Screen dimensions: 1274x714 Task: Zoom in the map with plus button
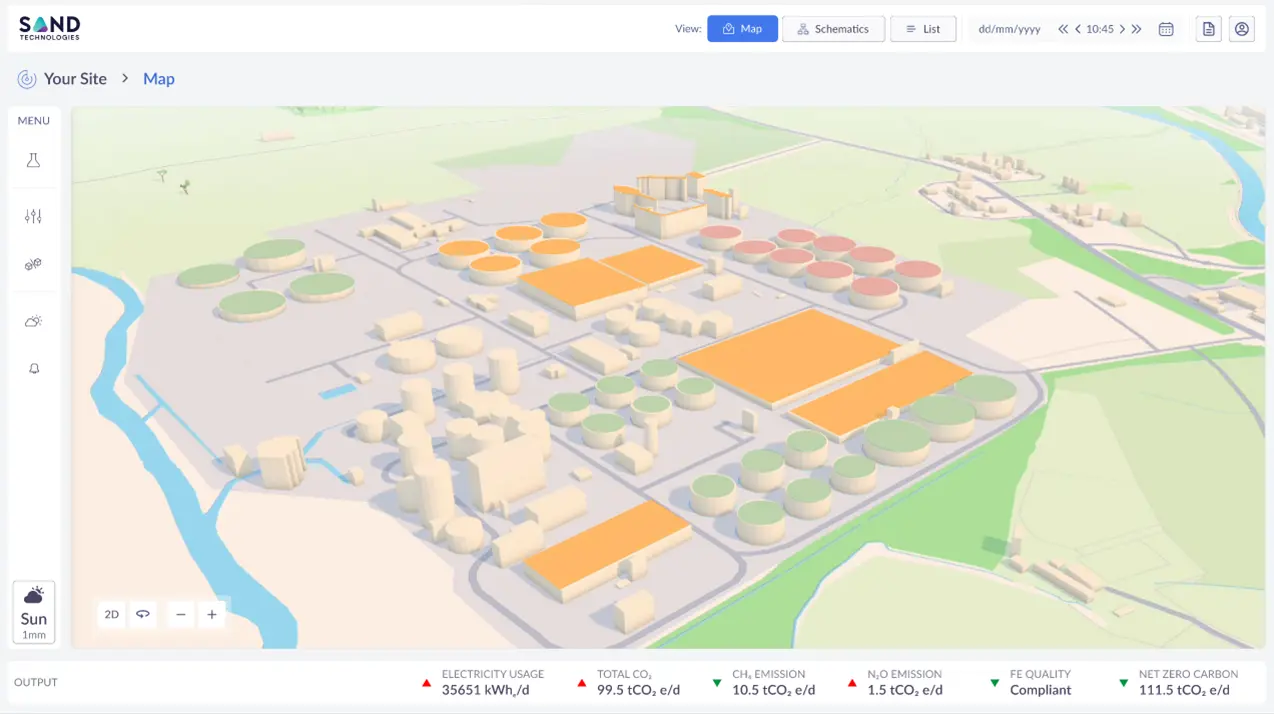click(x=212, y=615)
